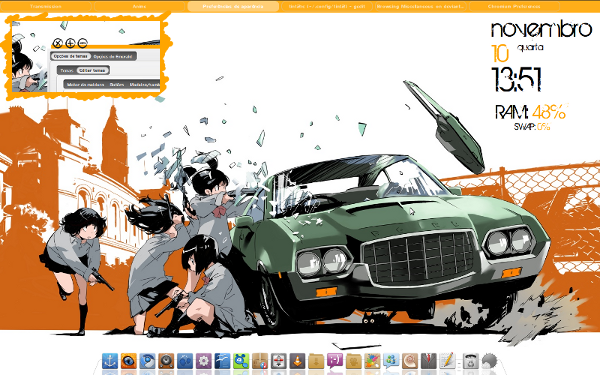The width and height of the screenshot is (600, 375).
Task: Launch the green Mickey face dock icon
Action: (x=241, y=361)
